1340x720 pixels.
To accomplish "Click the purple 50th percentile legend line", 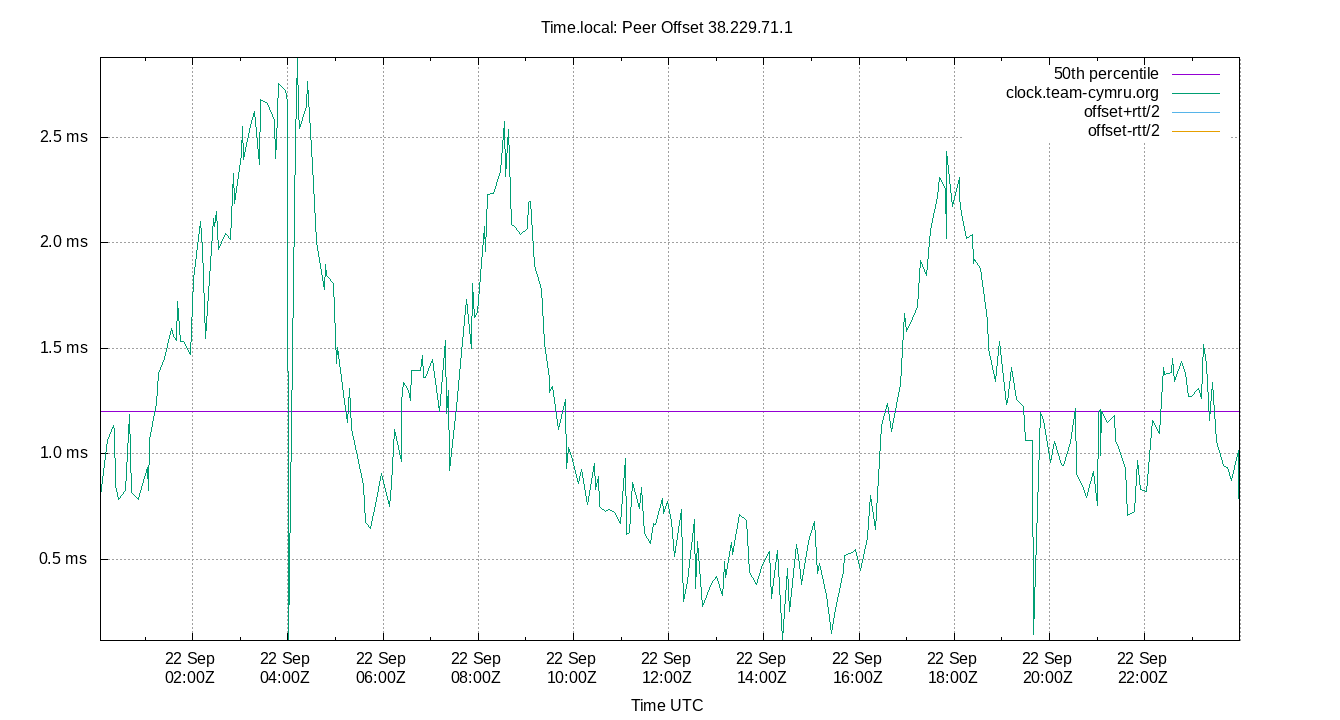I will pyautogui.click(x=1195, y=74).
